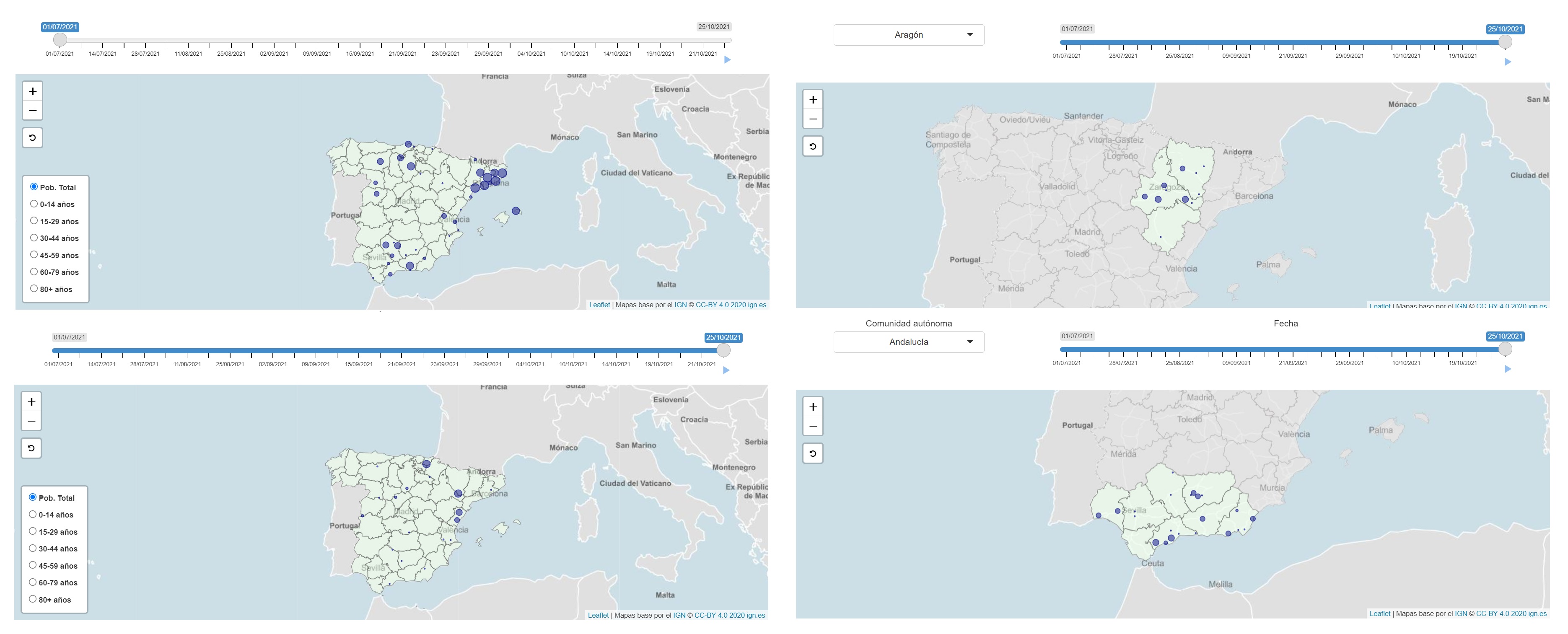Reset view on the bottom-left map

(x=32, y=448)
